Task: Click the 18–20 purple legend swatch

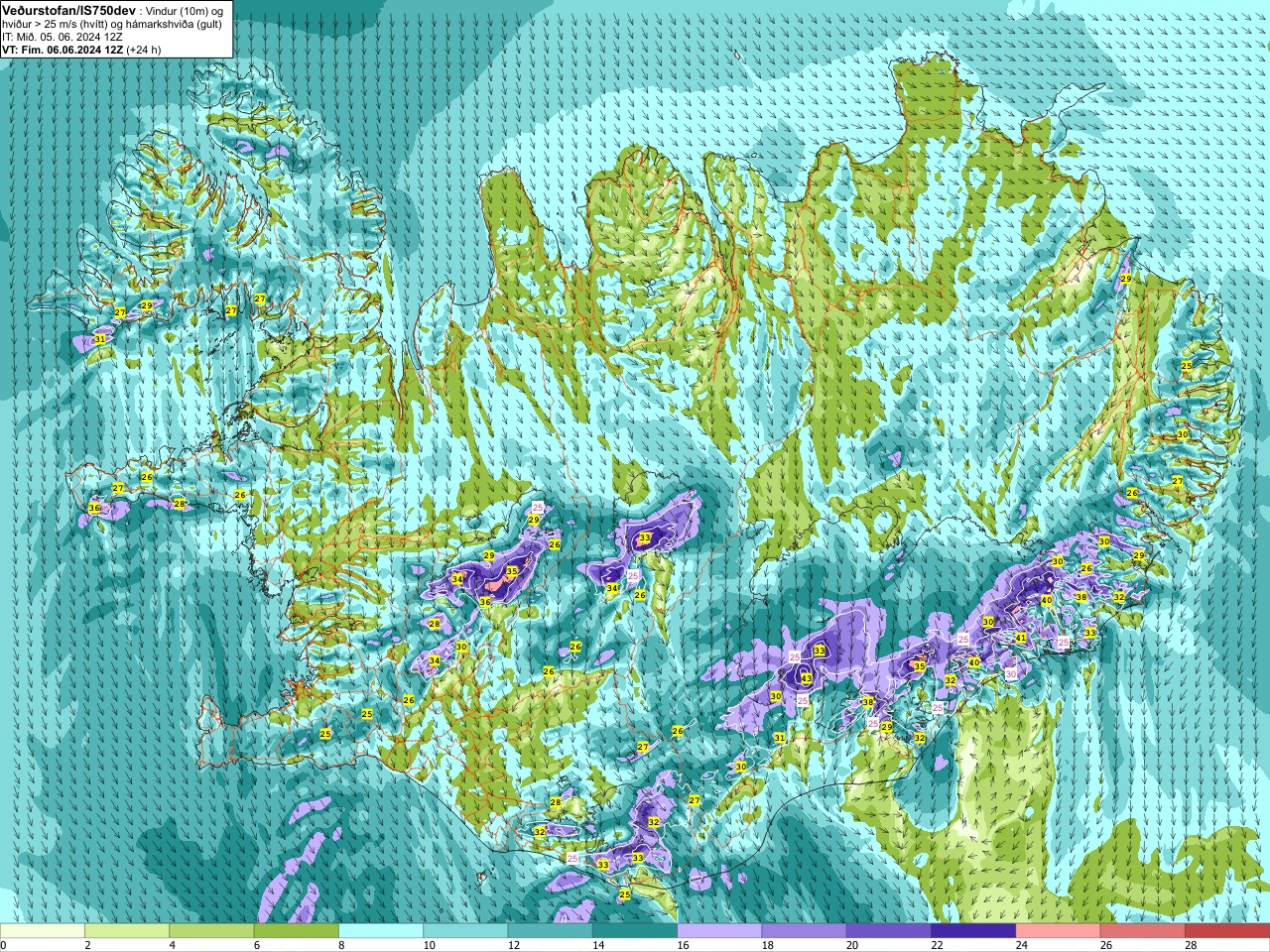Action: tap(804, 931)
